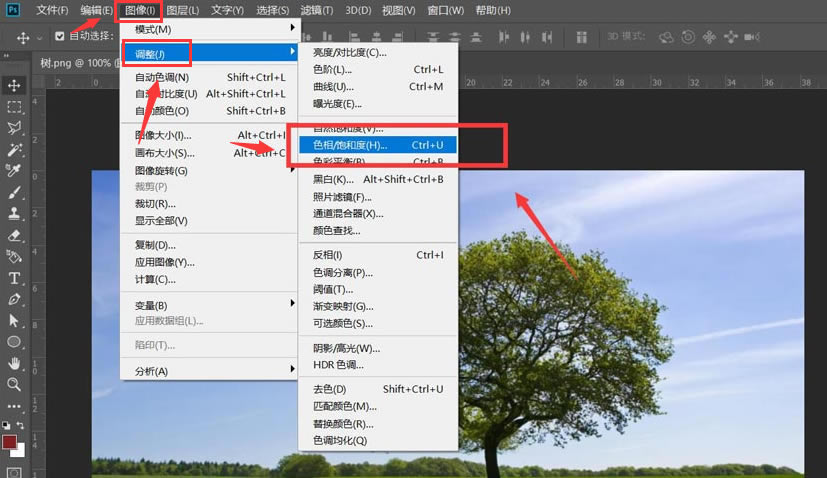Swap foreground and background colors

(x=20, y=425)
